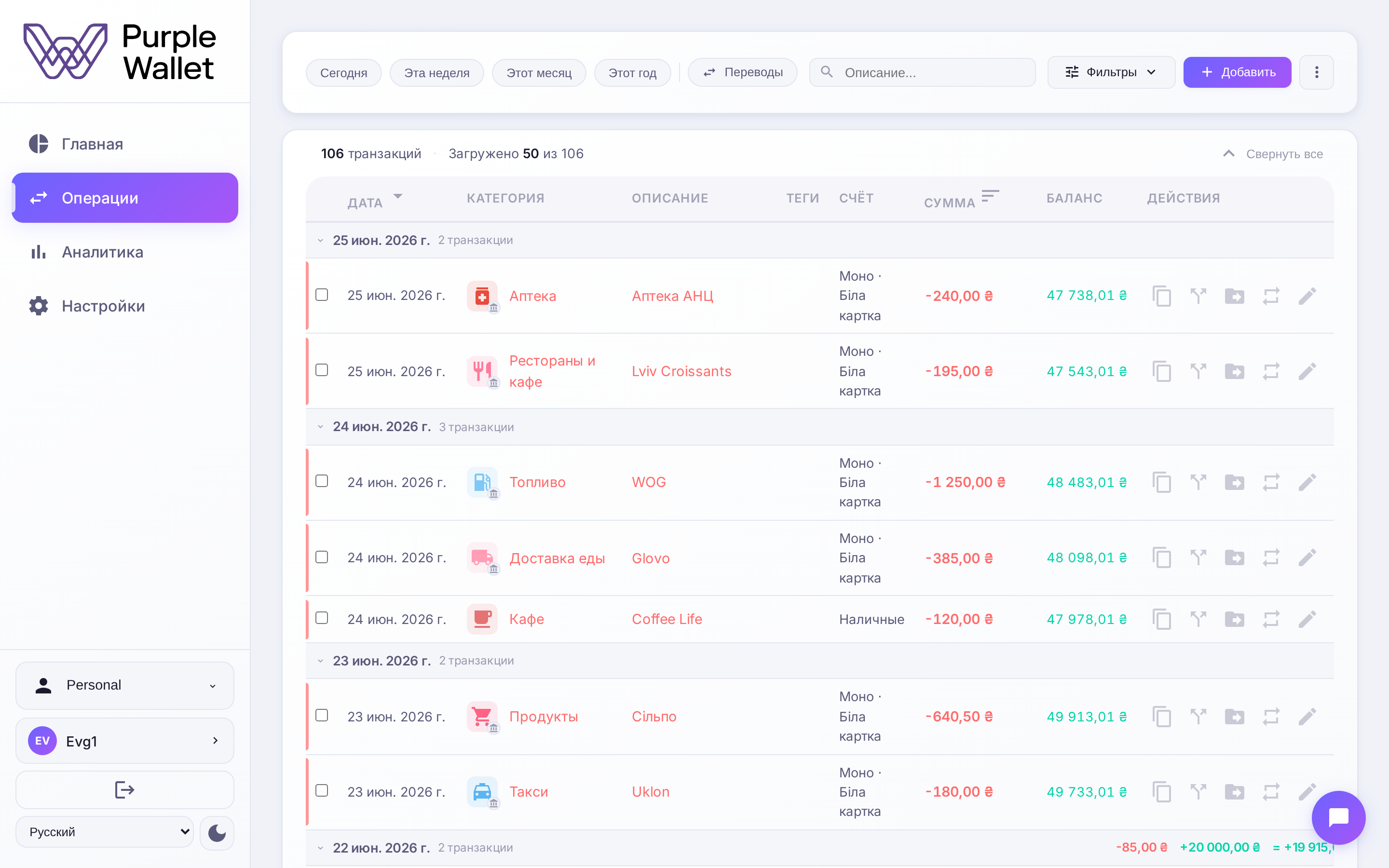Open the Фильтры dropdown
This screenshot has width=1389, height=868.
[1111, 72]
